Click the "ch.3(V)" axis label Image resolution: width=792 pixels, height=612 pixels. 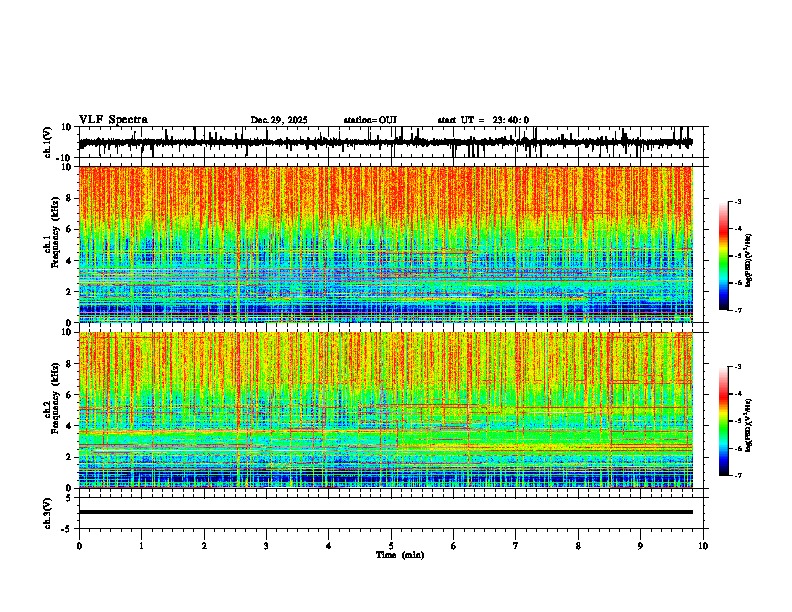tap(48, 513)
